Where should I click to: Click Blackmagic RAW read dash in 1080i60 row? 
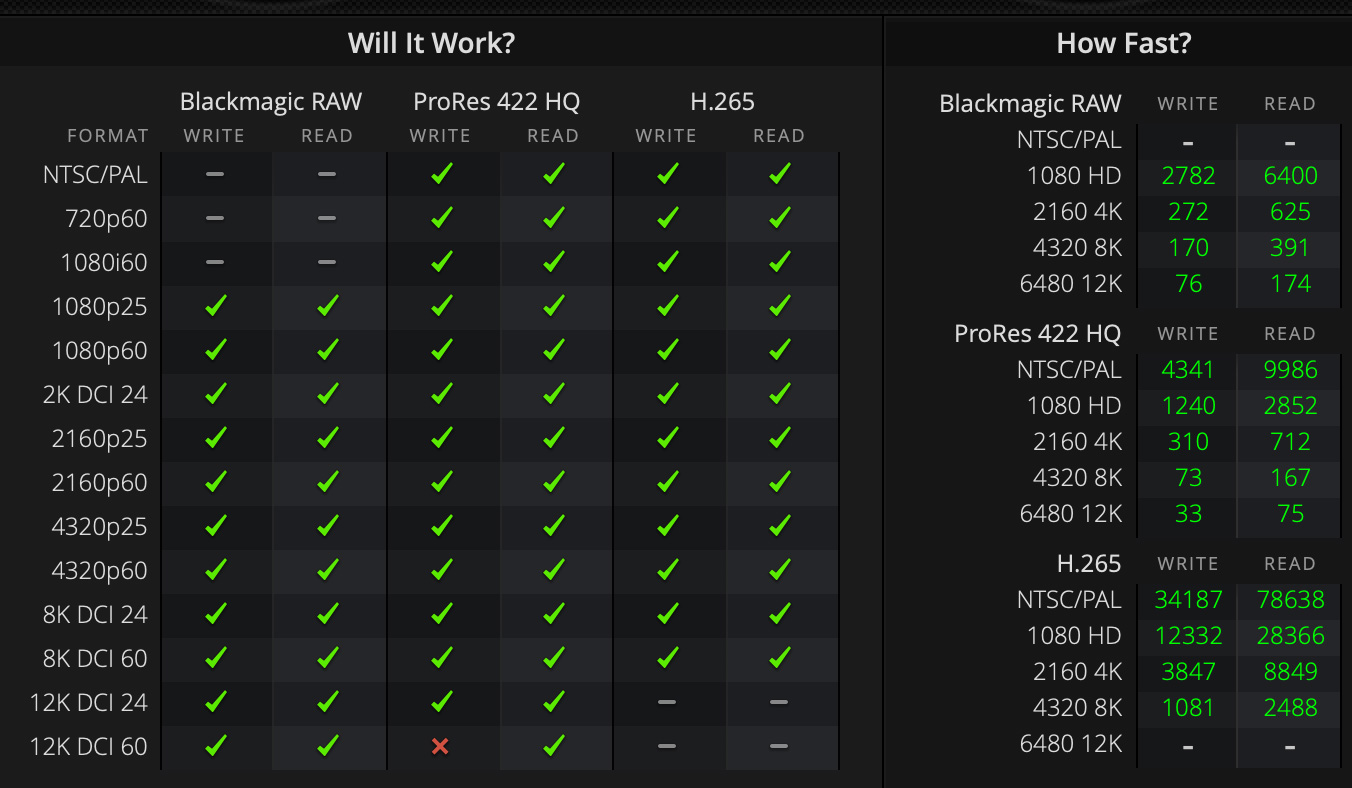click(x=328, y=262)
